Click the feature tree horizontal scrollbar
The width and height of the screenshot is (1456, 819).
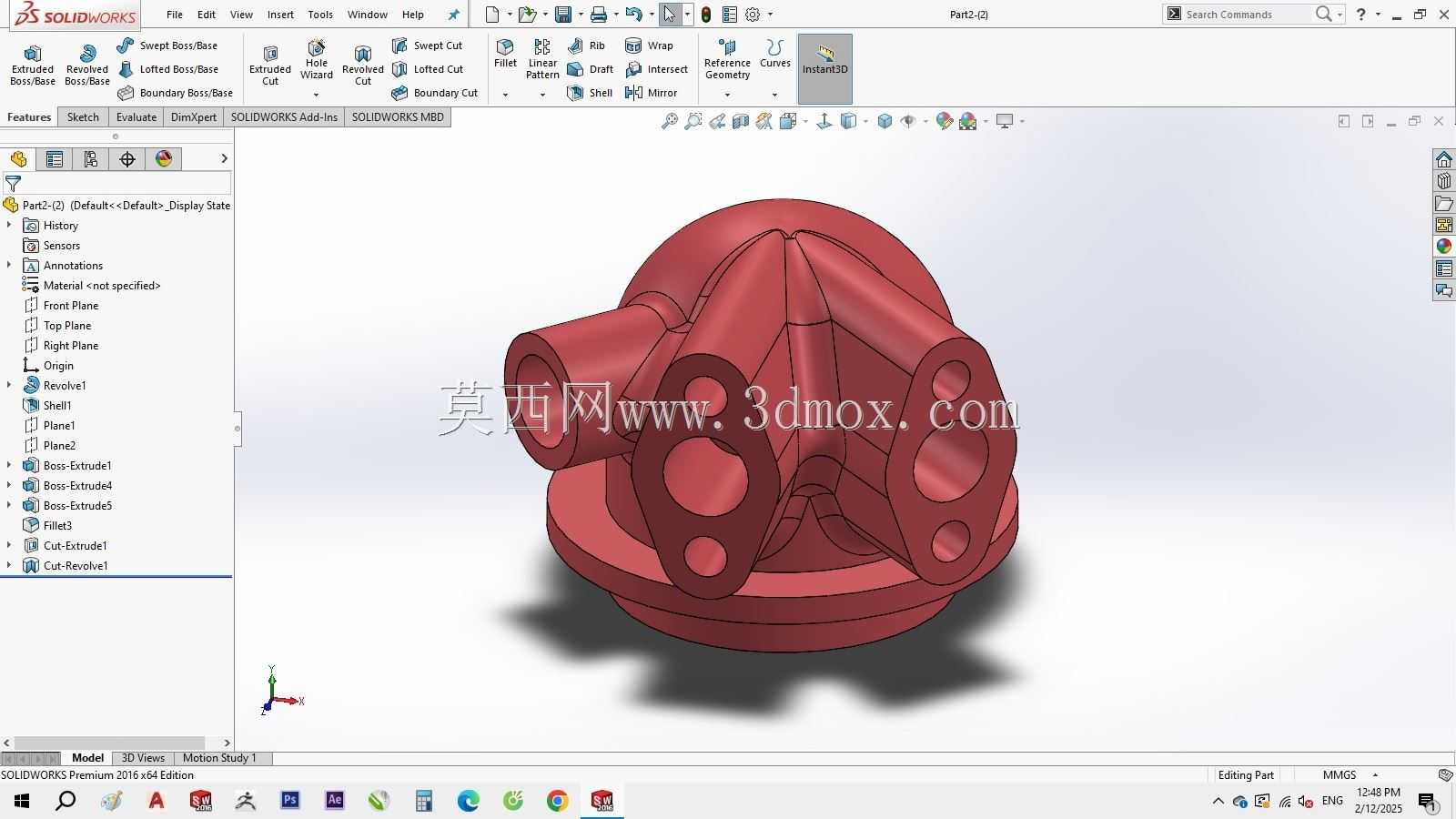pyautogui.click(x=109, y=743)
